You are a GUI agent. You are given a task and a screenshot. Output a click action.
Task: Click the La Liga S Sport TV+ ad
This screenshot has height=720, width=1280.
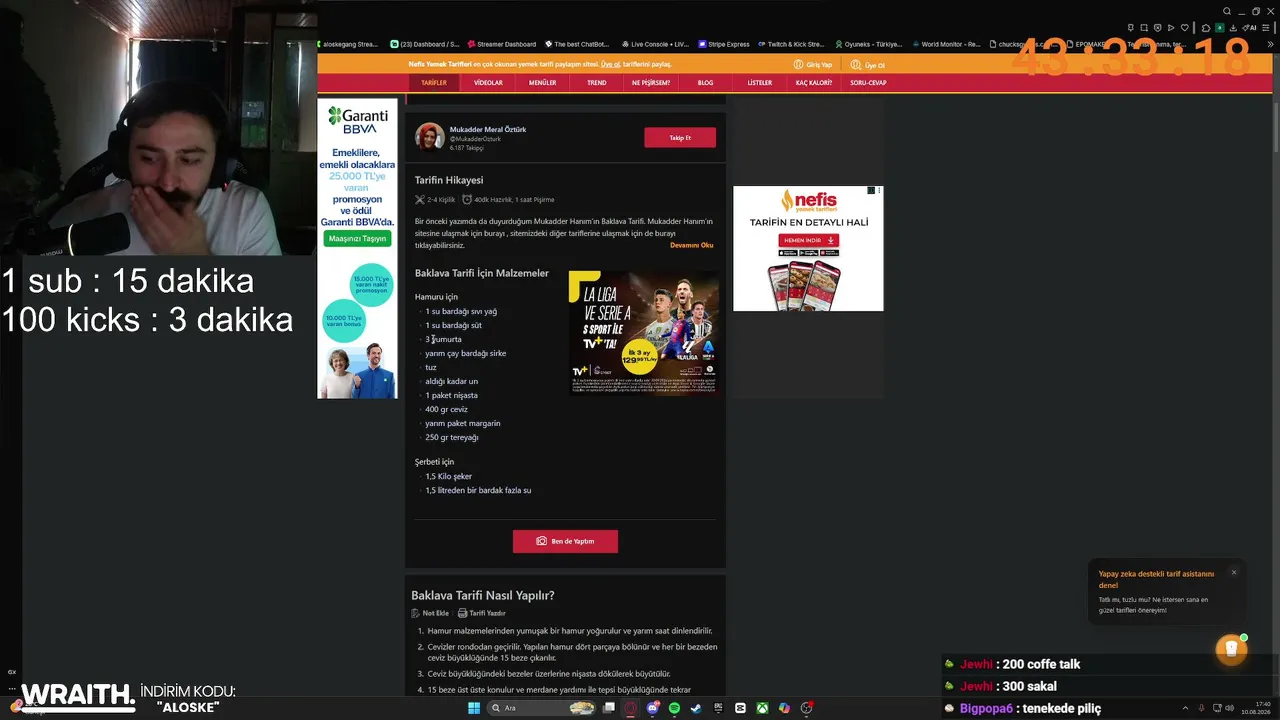[x=643, y=333]
